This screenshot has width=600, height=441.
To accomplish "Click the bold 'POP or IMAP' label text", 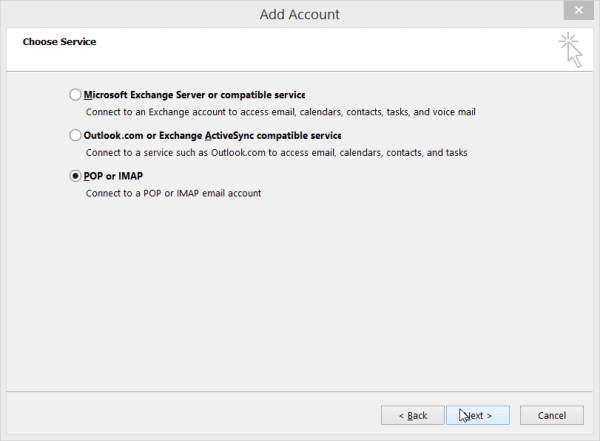I will click(113, 176).
